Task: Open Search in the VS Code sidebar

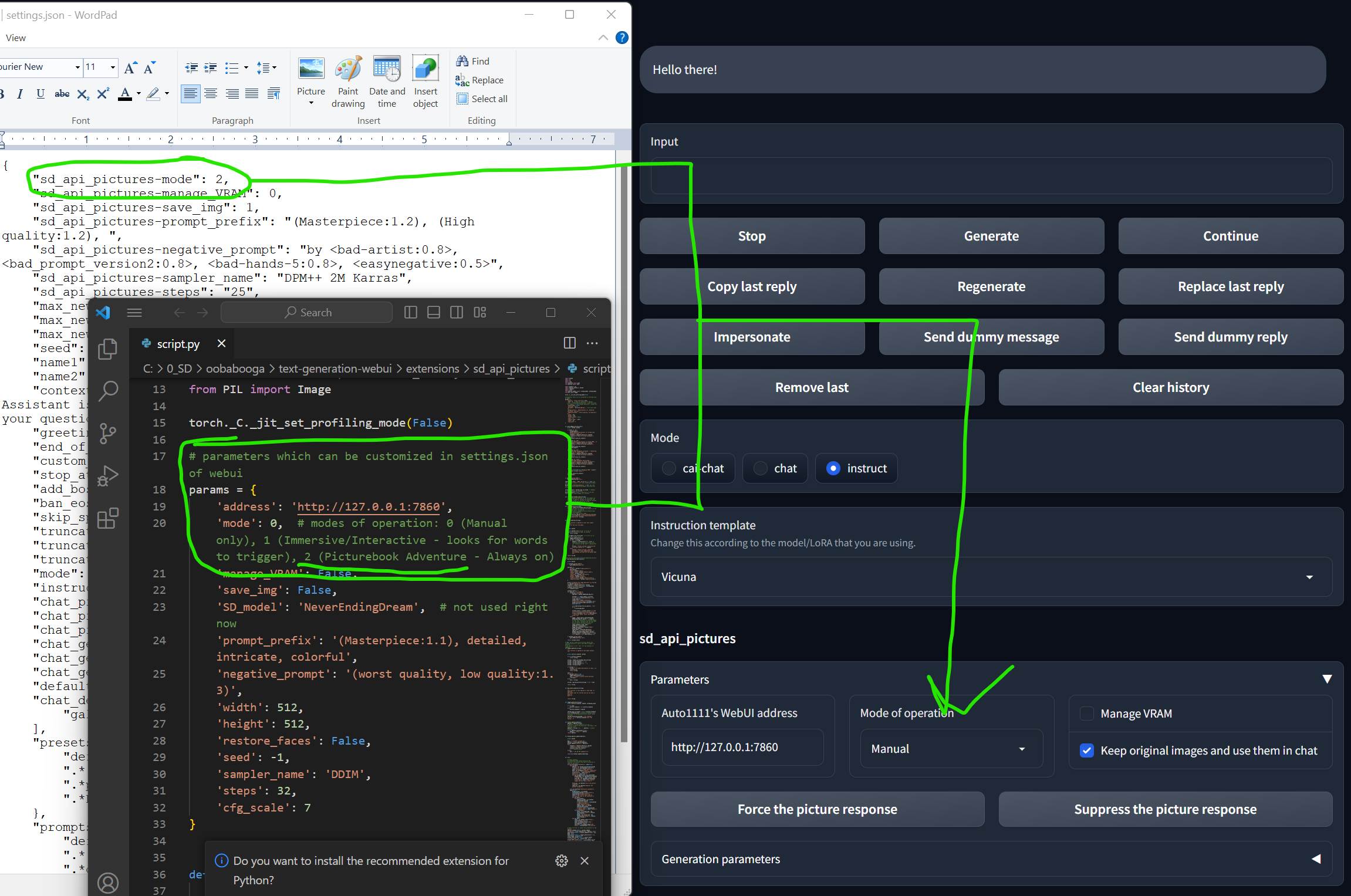Action: pos(108,391)
